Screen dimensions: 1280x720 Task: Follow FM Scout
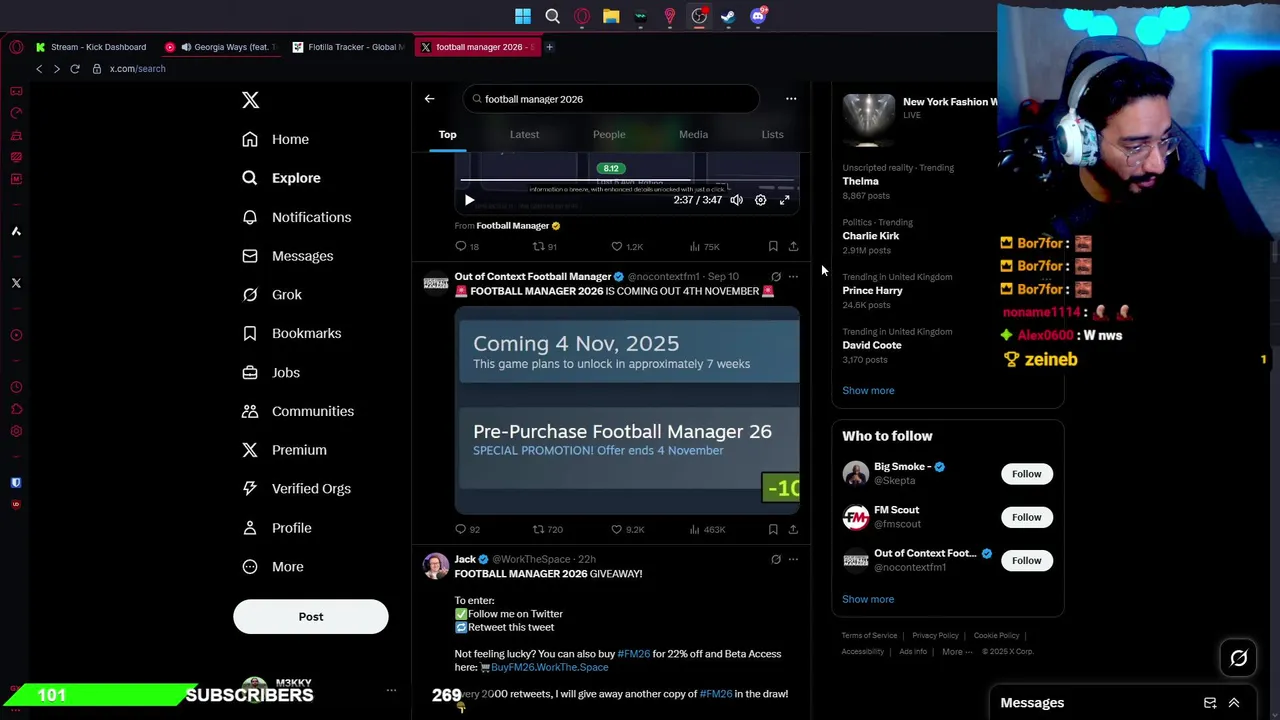[x=1026, y=517]
